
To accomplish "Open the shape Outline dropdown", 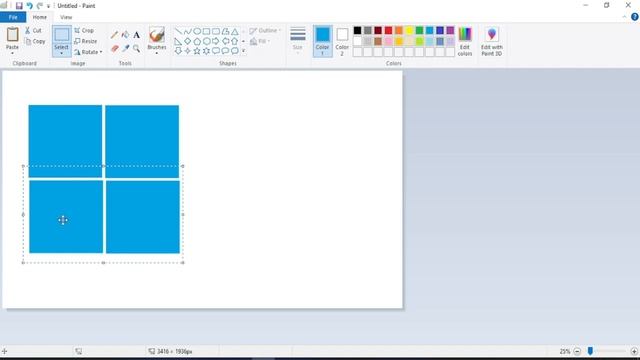I will tap(265, 31).
